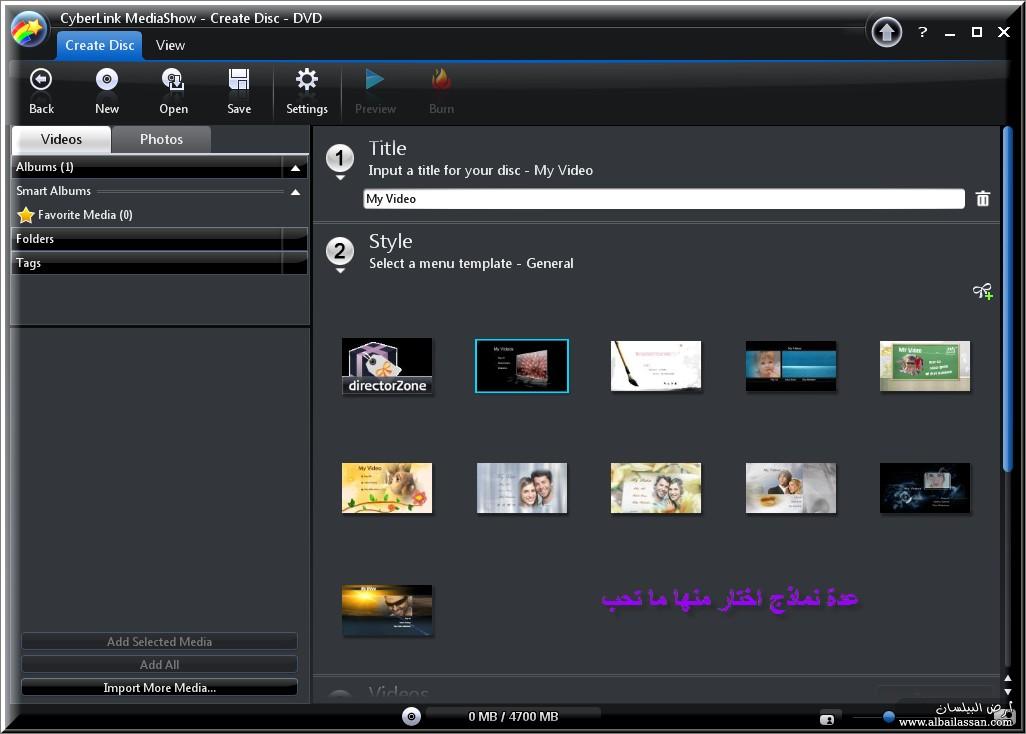Screen dimensions: 1026x734
Task: Select the wedding rings template
Action: coord(790,488)
